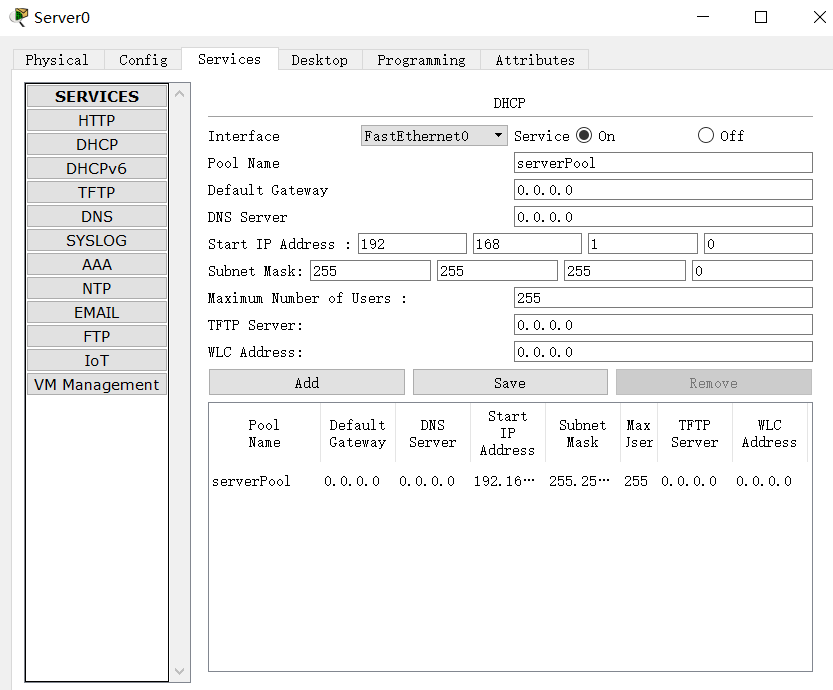Click services list scrollbar up arrow
Image resolution: width=833 pixels, height=690 pixels.
coord(180,95)
